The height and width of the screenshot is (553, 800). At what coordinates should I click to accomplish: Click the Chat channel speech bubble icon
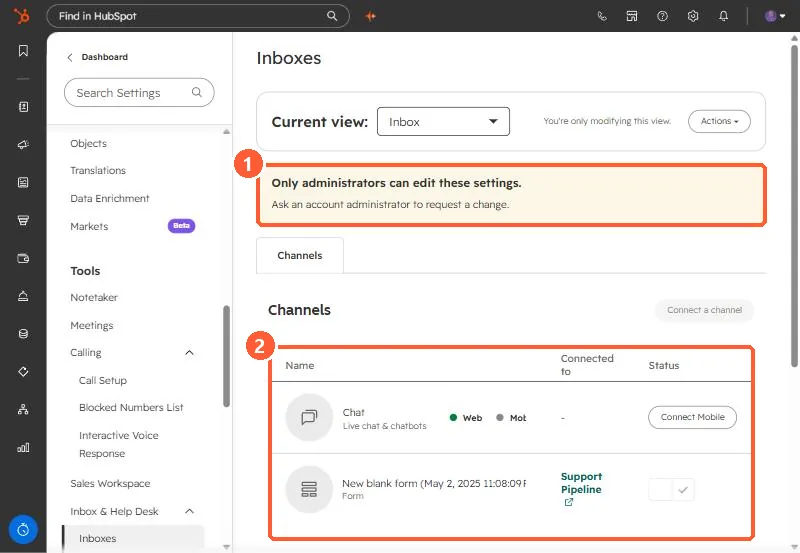[x=309, y=417]
